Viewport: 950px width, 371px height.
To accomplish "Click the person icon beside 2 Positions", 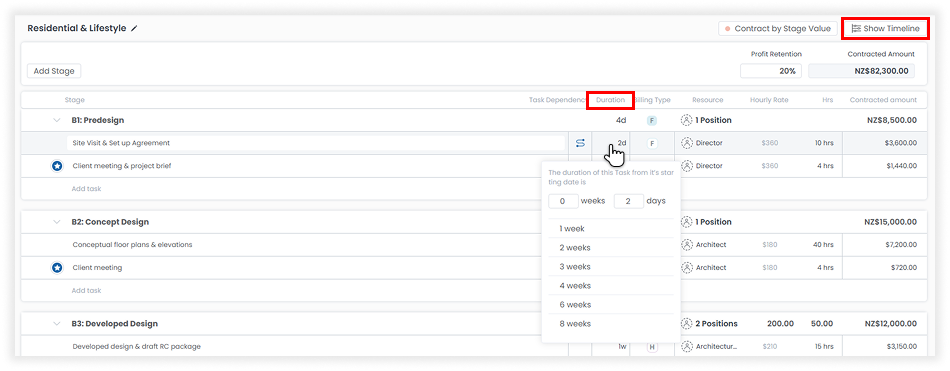I will pyautogui.click(x=686, y=324).
